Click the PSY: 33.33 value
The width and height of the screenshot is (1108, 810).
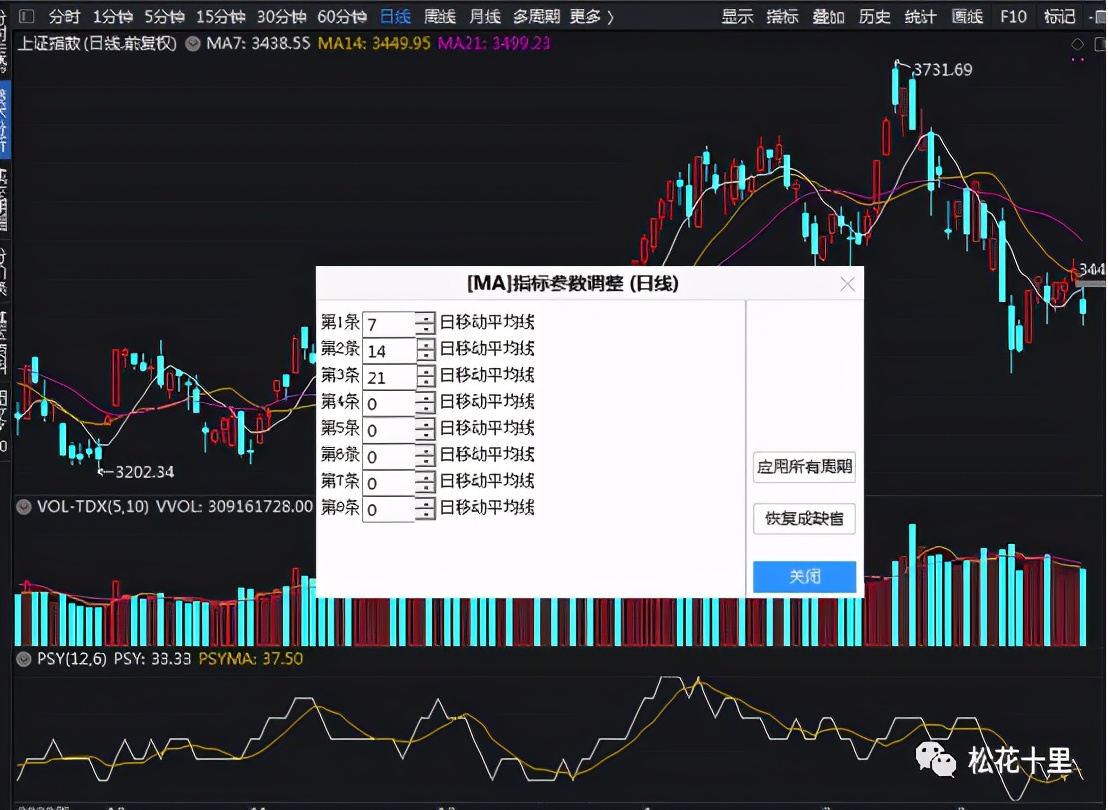[x=153, y=659]
